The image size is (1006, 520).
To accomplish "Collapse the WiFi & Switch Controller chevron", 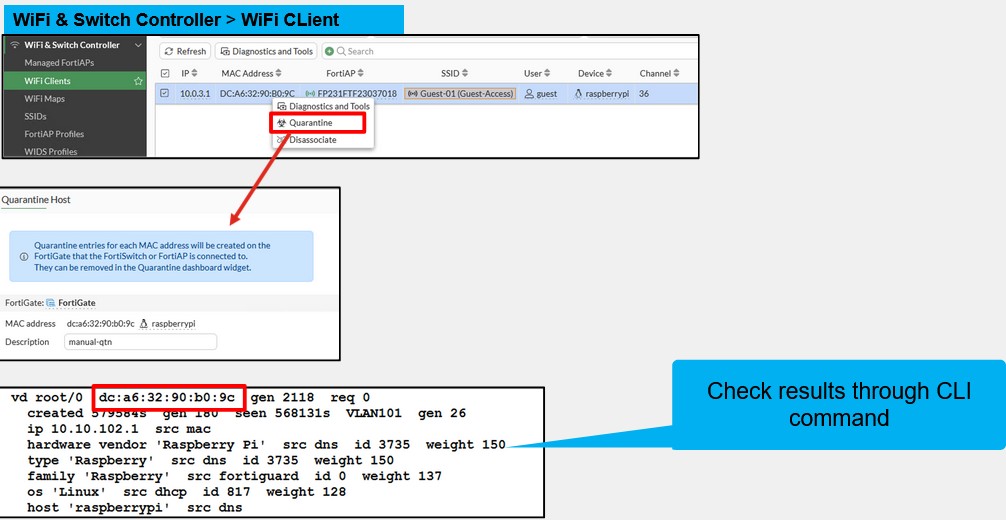I will 138,45.
